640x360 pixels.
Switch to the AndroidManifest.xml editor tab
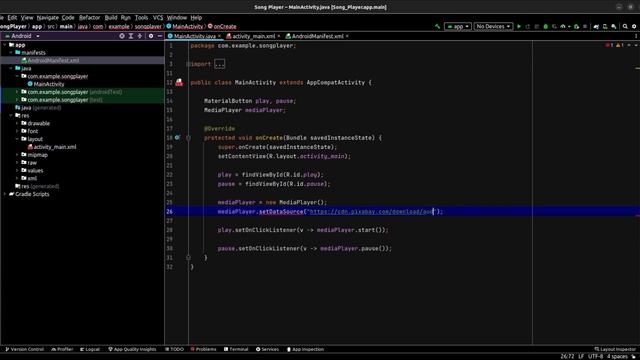coord(317,36)
